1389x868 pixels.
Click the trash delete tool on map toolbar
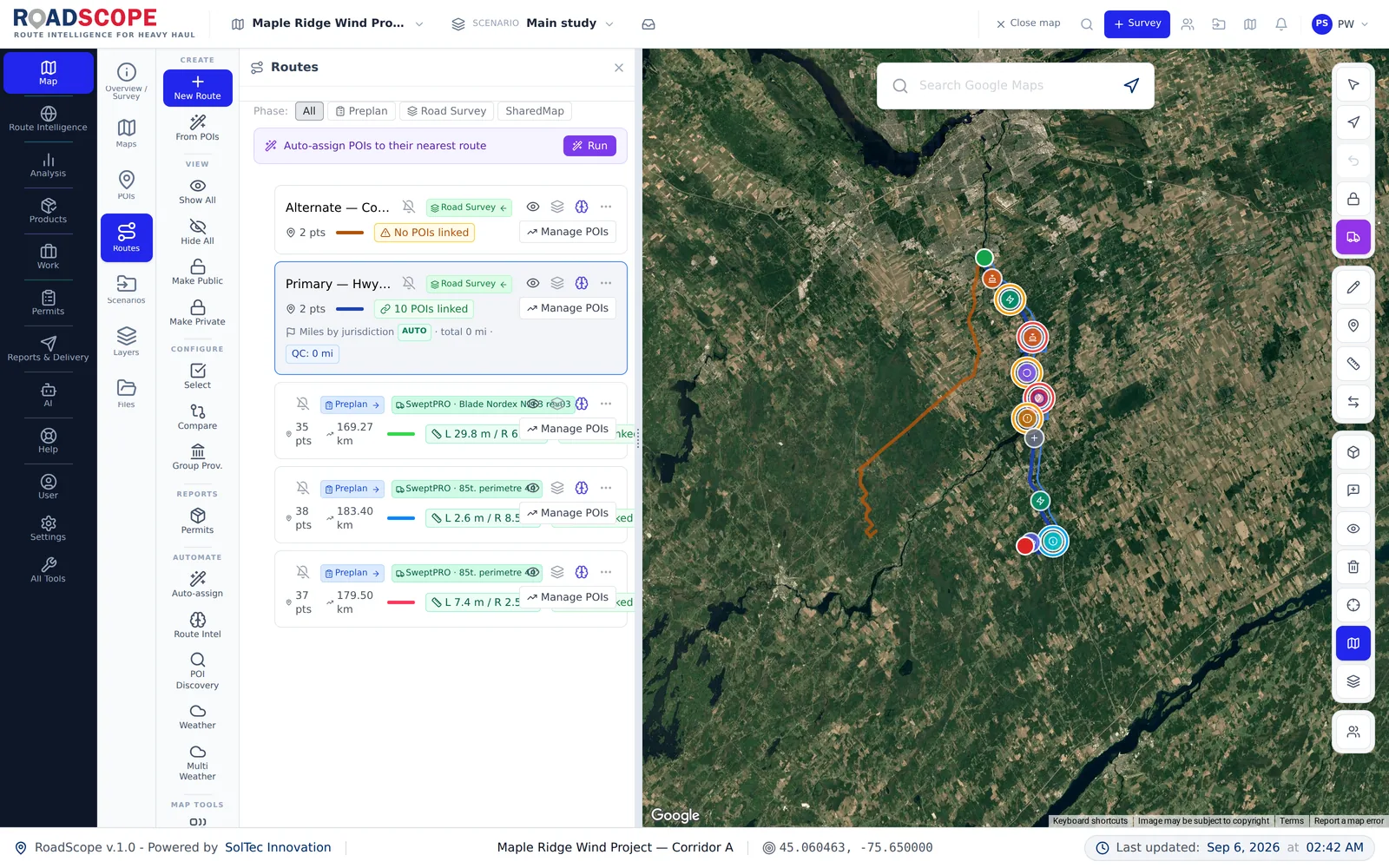click(x=1353, y=567)
